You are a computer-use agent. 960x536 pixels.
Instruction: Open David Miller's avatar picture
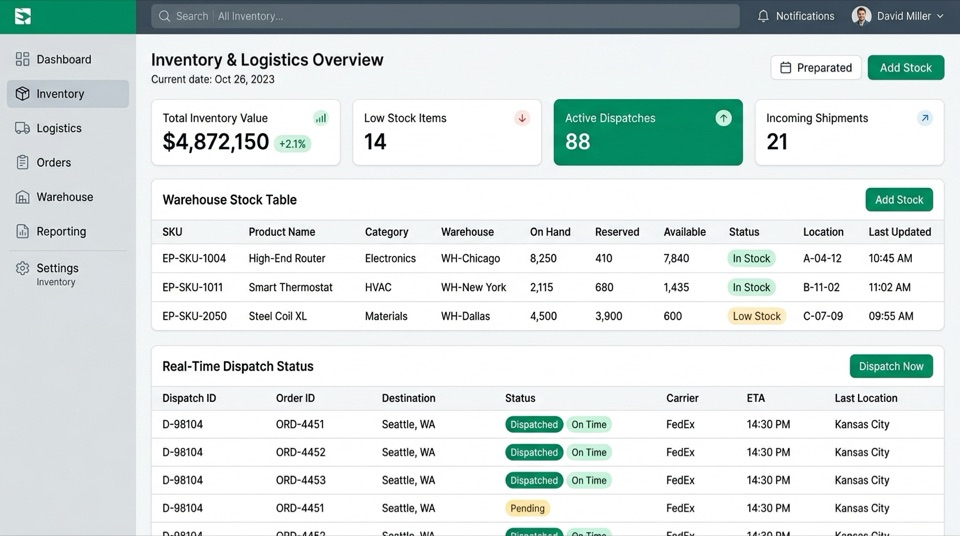tap(861, 16)
